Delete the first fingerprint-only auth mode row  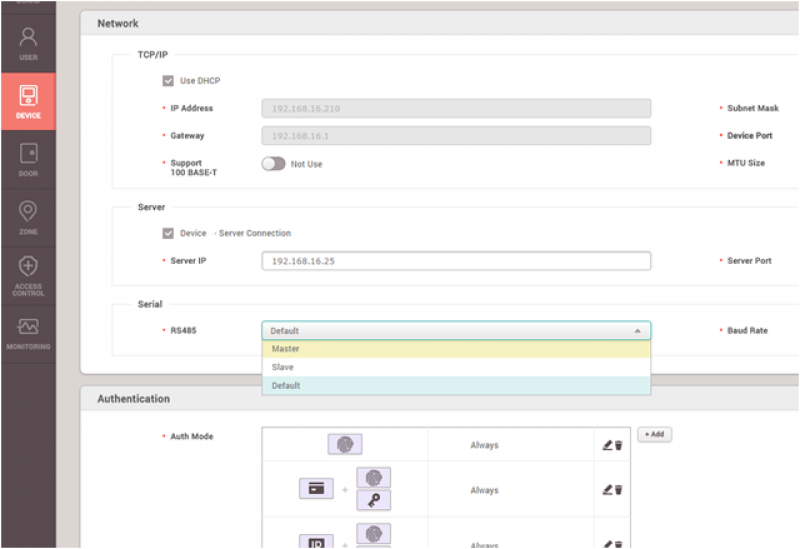point(618,445)
